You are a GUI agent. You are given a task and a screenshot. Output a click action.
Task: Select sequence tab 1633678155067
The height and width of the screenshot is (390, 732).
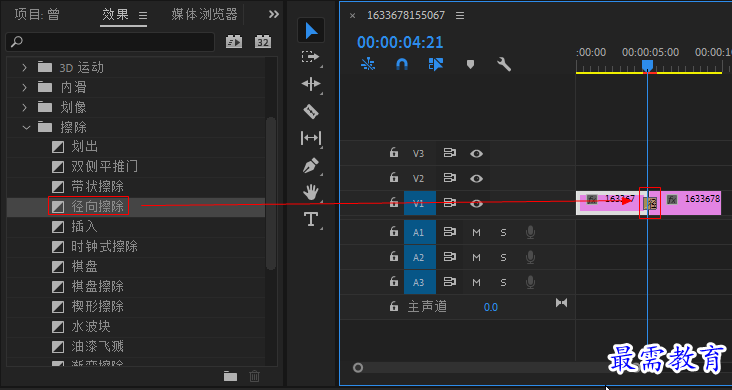coord(406,15)
